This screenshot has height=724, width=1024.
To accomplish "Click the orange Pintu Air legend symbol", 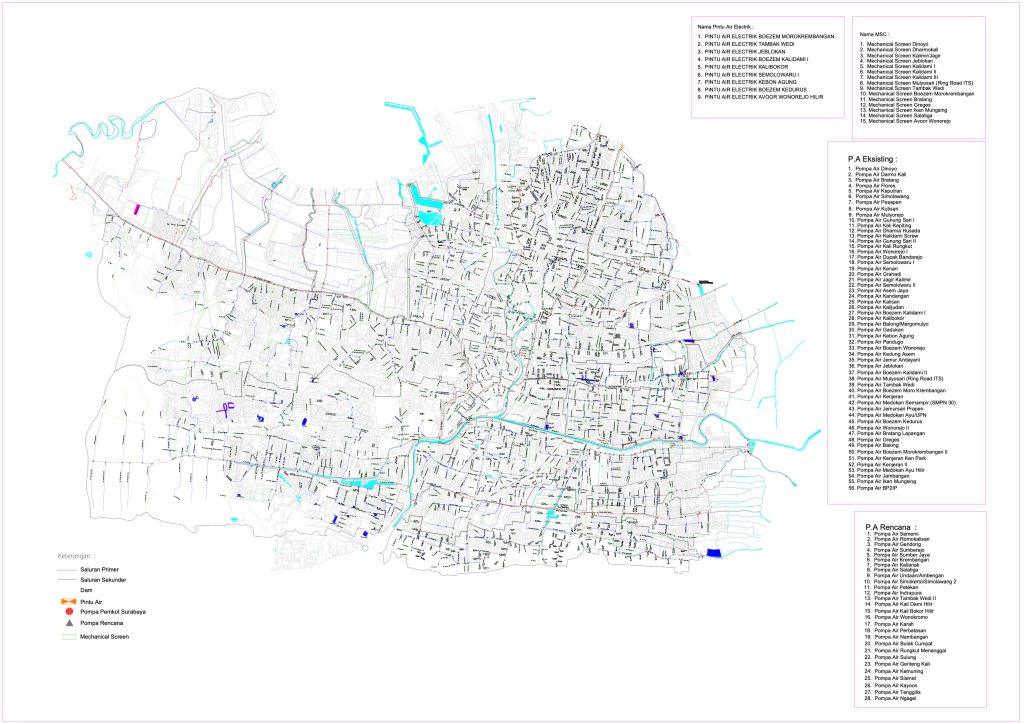I will pyautogui.click(x=70, y=601).
